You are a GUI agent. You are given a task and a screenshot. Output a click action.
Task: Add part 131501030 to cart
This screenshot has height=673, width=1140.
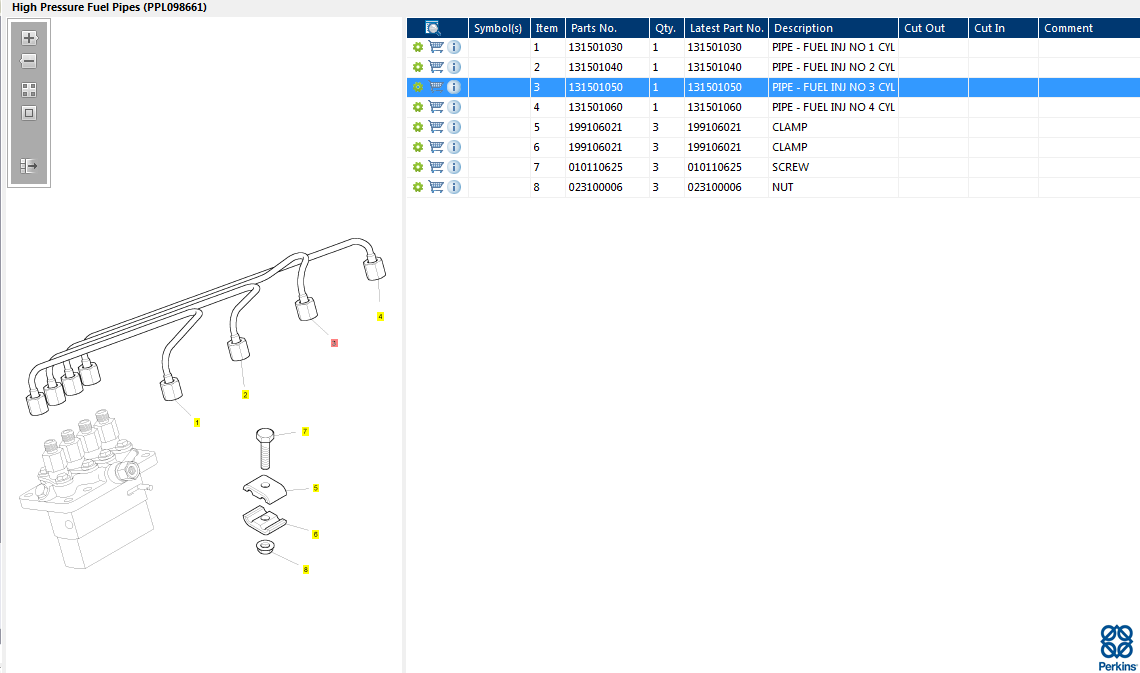coord(436,47)
